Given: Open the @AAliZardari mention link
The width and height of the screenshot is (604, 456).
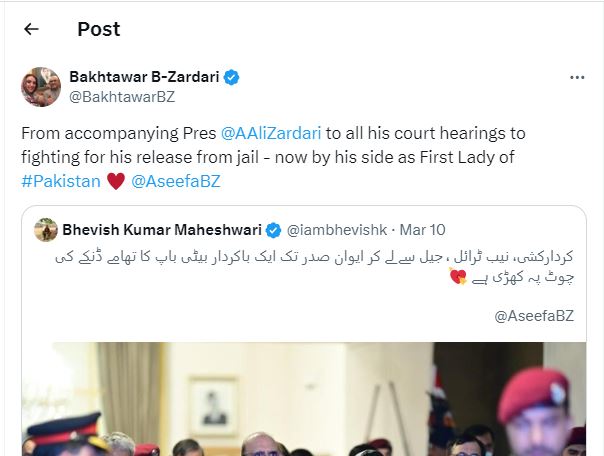Looking at the screenshot, I should [271, 133].
